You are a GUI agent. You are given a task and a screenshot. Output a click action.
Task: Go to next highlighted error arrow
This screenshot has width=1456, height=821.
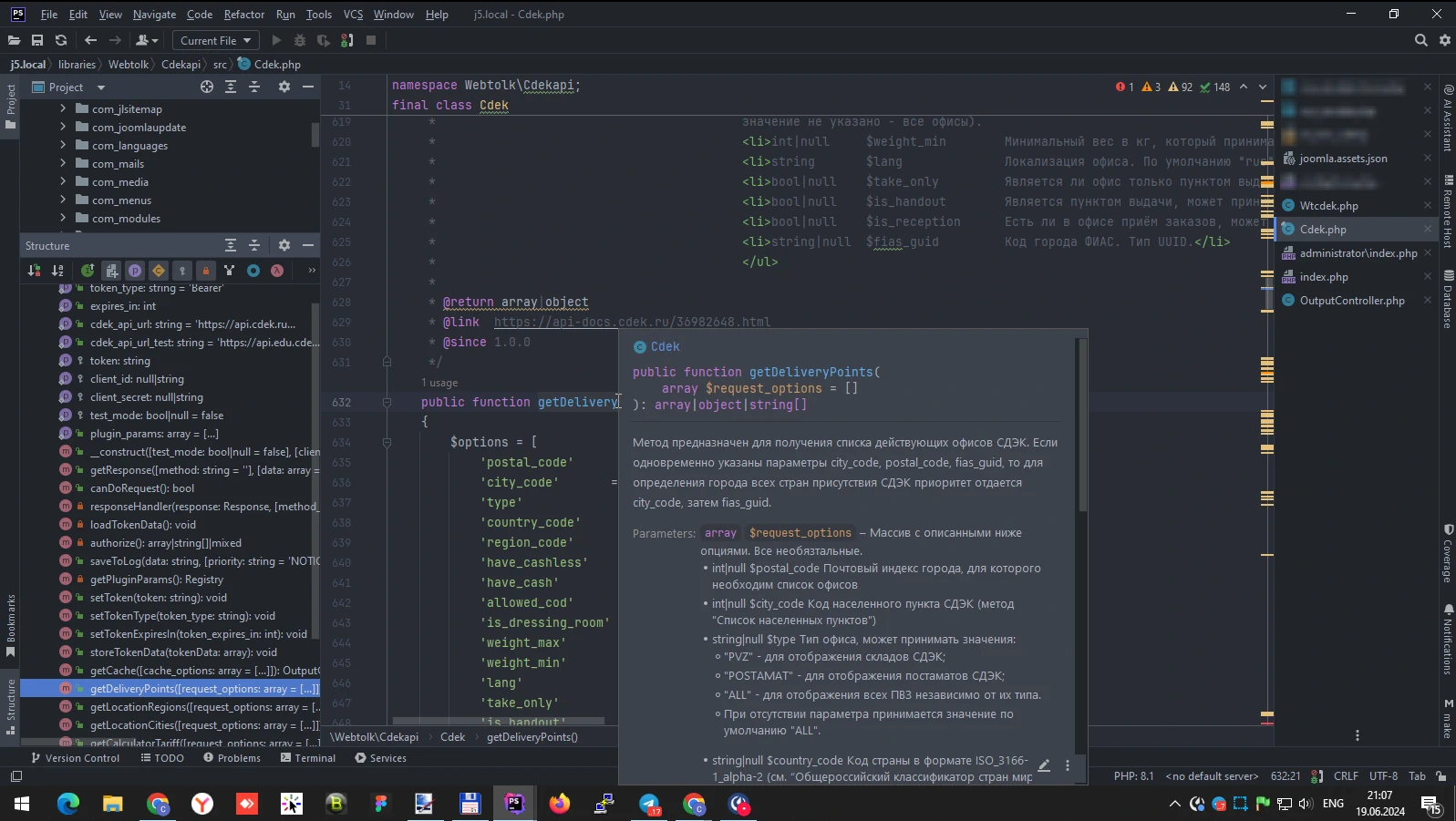click(x=1263, y=87)
